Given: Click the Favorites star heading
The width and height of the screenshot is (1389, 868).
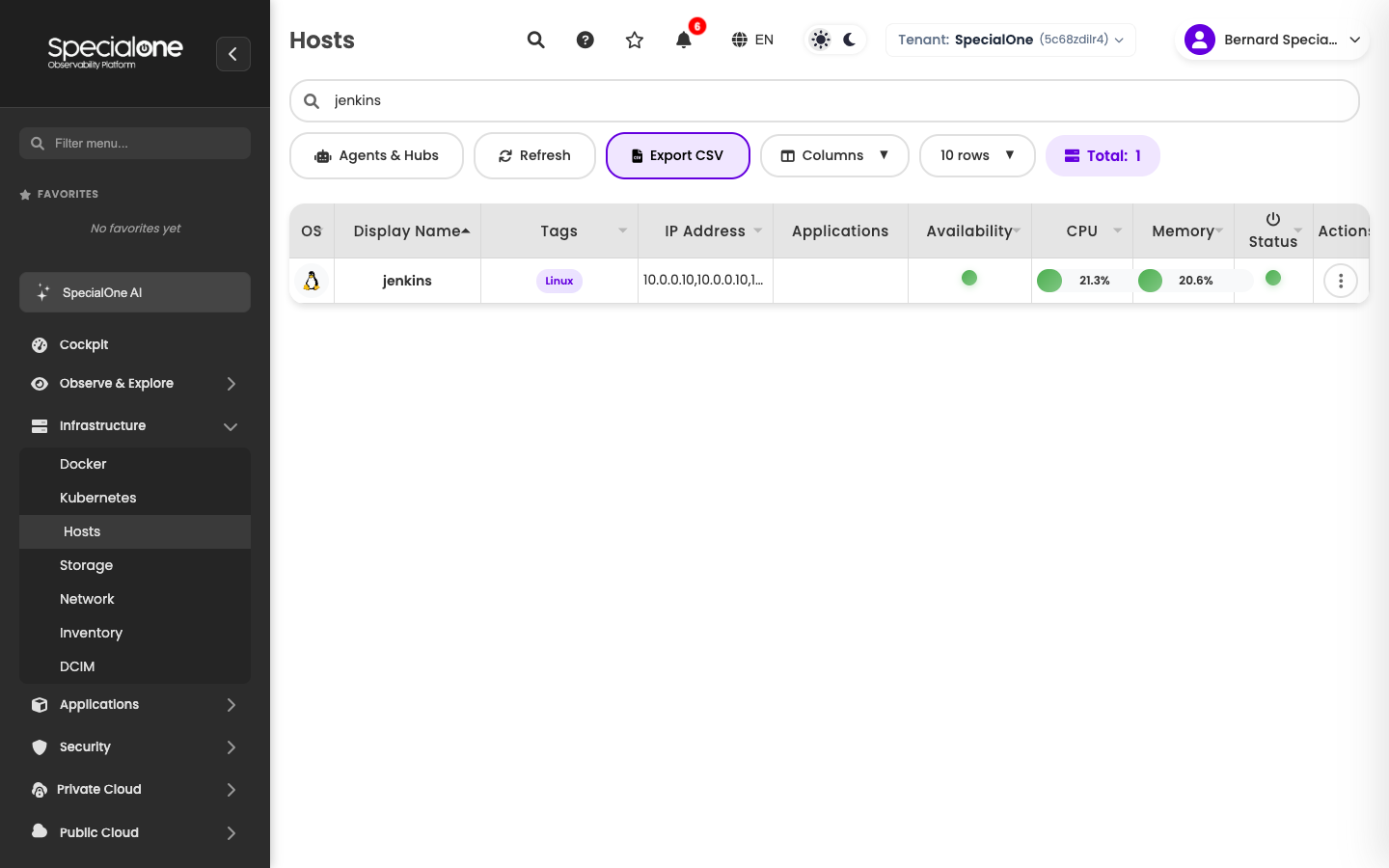Looking at the screenshot, I should (x=59, y=194).
